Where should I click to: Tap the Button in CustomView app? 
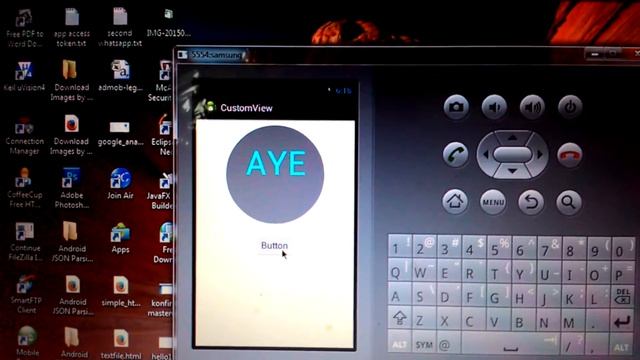click(274, 246)
